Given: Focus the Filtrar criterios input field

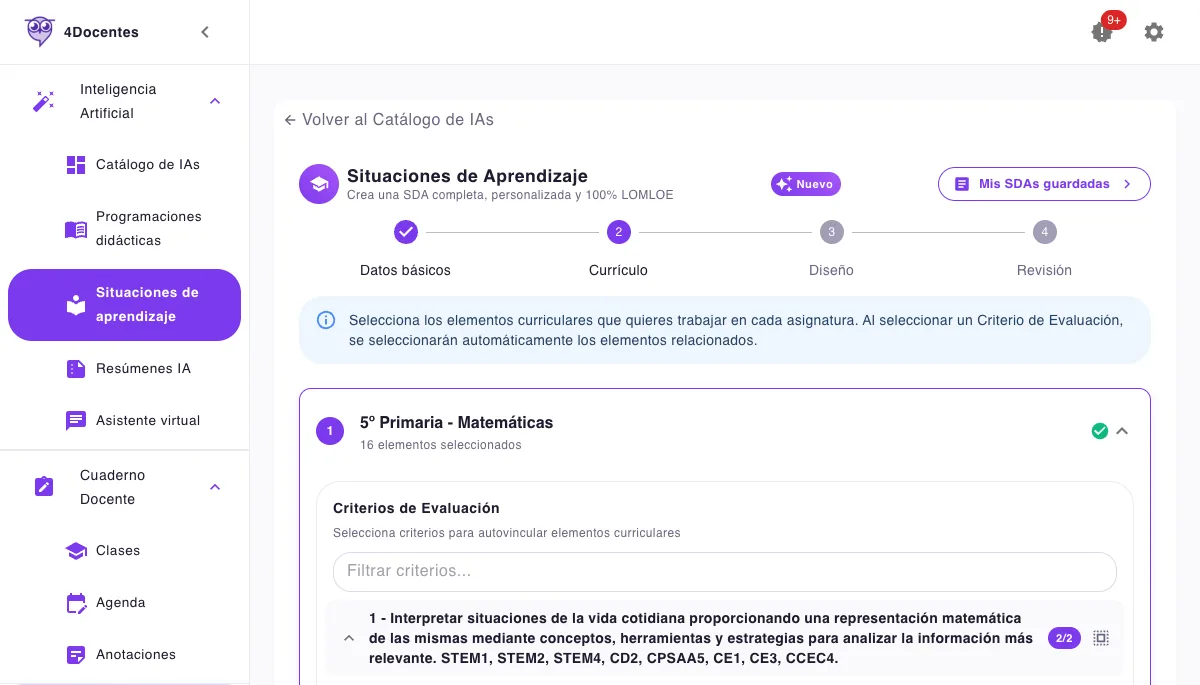Looking at the screenshot, I should coord(725,572).
